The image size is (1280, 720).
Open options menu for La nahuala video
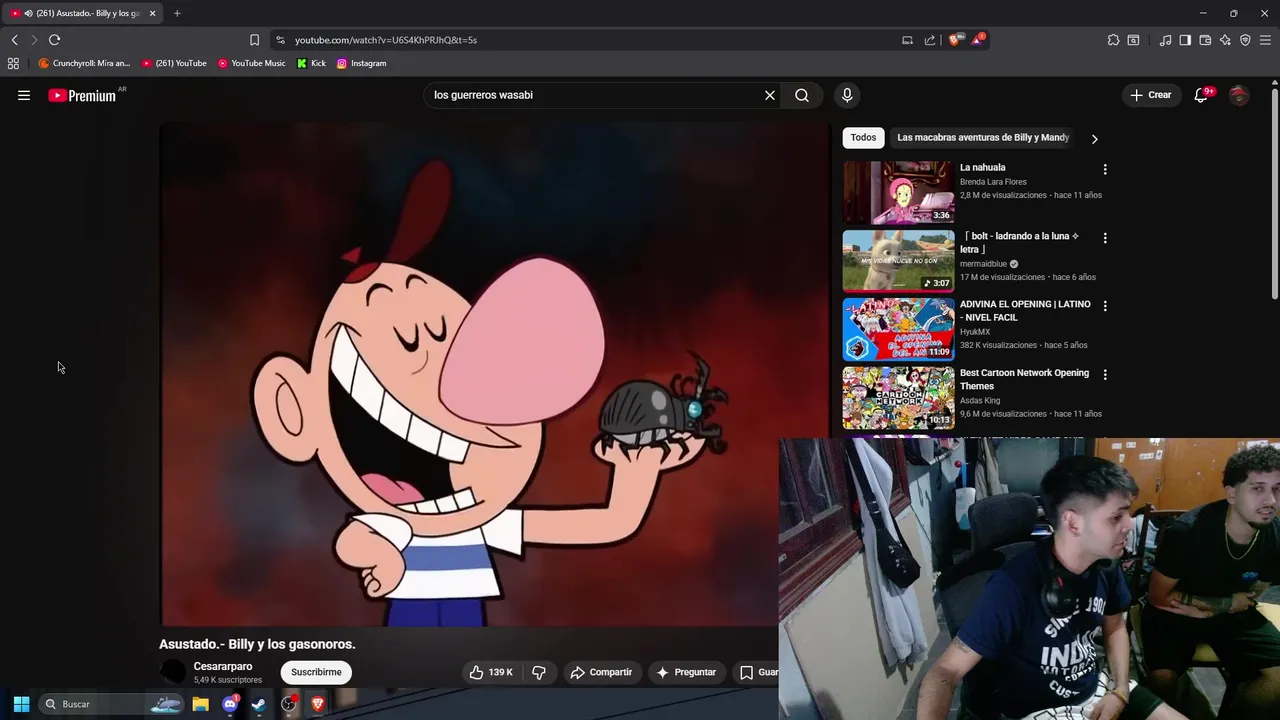[1105, 170]
